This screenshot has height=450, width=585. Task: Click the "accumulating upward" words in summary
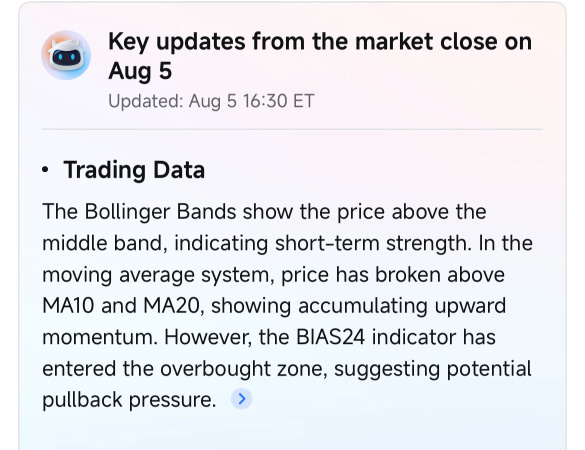402,306
